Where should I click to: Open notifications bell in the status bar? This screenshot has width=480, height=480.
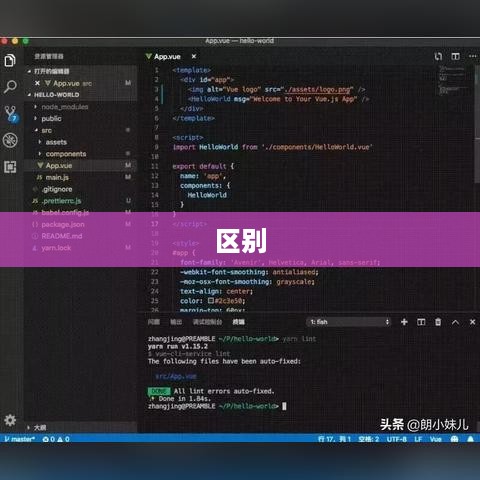click(471, 439)
